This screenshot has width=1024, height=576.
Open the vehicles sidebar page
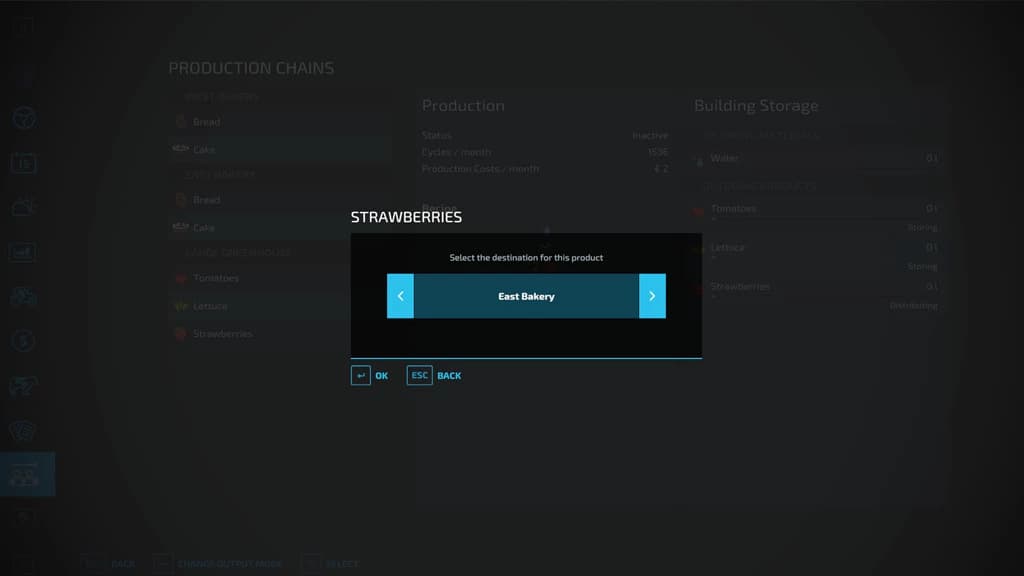[24, 296]
